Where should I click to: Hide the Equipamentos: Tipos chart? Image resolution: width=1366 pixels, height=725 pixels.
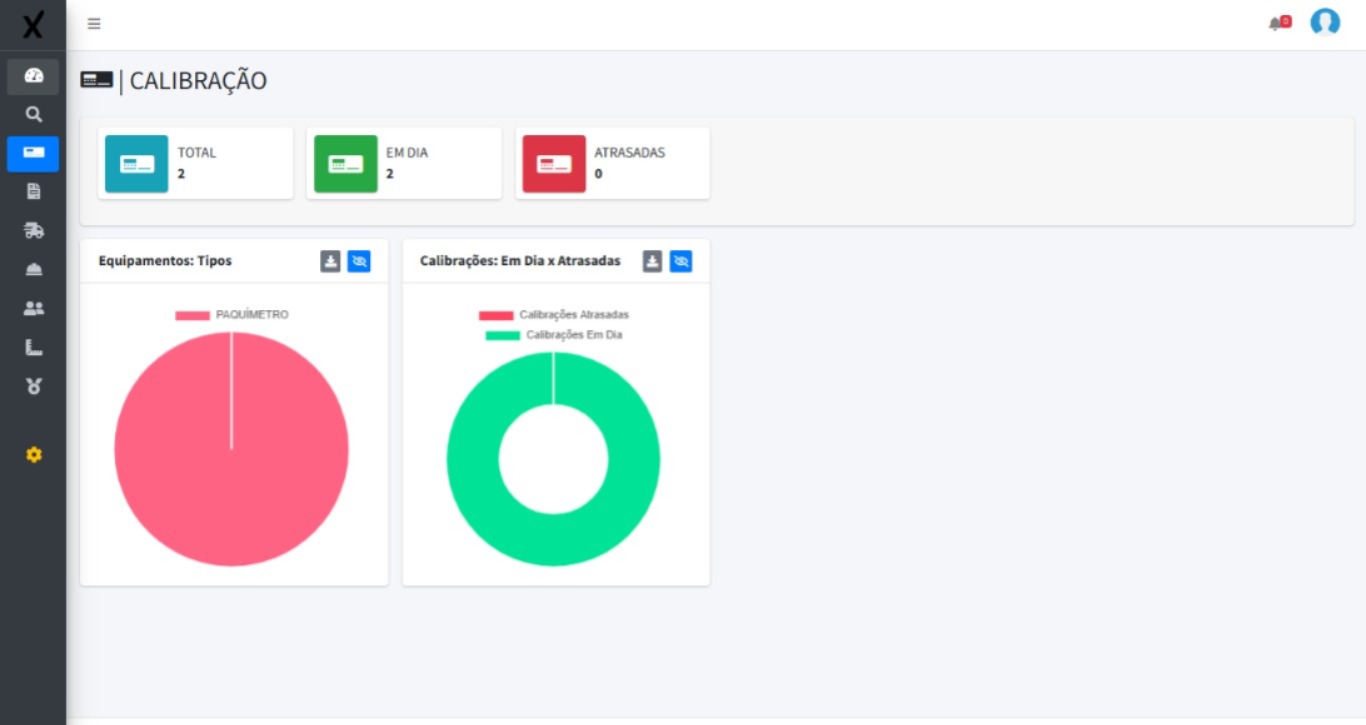tap(360, 261)
